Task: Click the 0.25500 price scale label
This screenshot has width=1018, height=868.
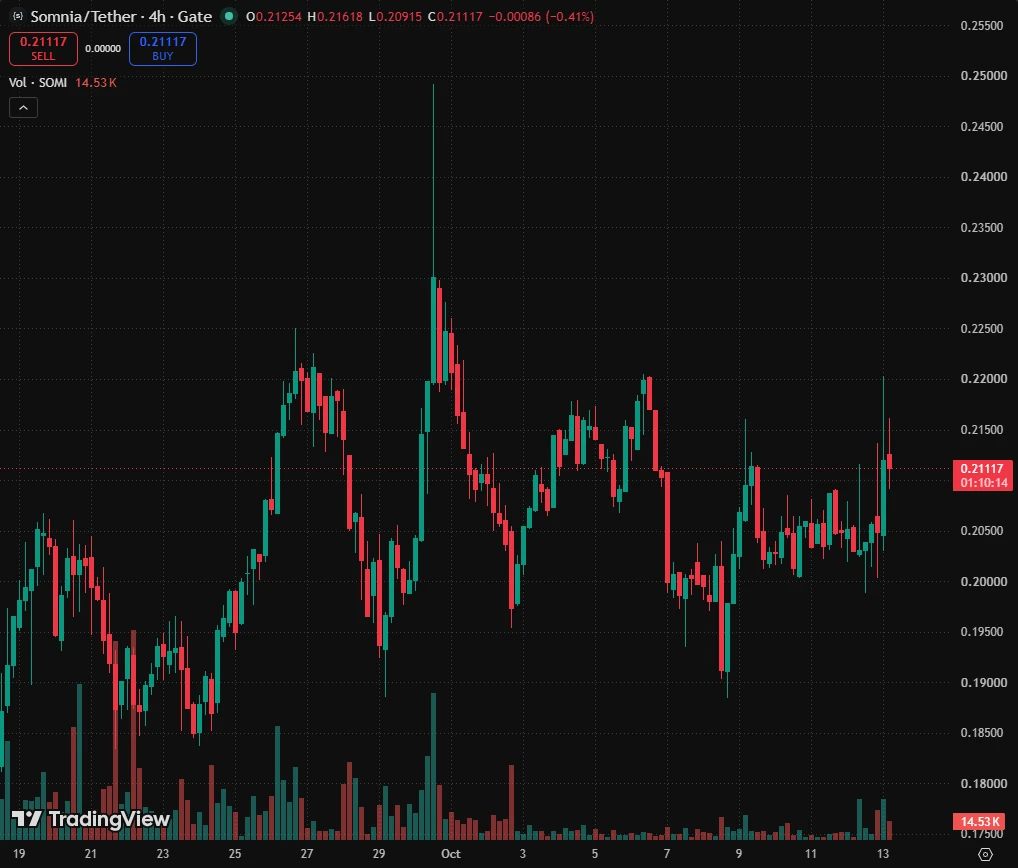Action: (982, 25)
